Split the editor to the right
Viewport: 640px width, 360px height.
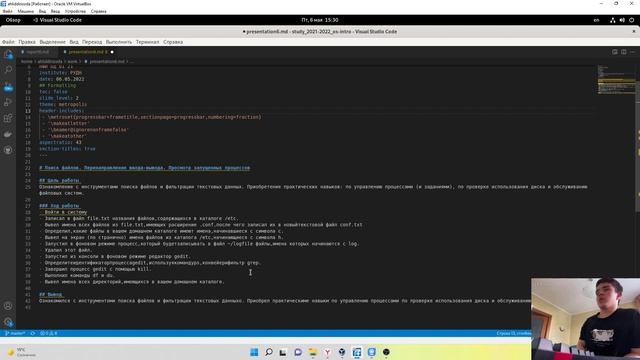[x=624, y=52]
